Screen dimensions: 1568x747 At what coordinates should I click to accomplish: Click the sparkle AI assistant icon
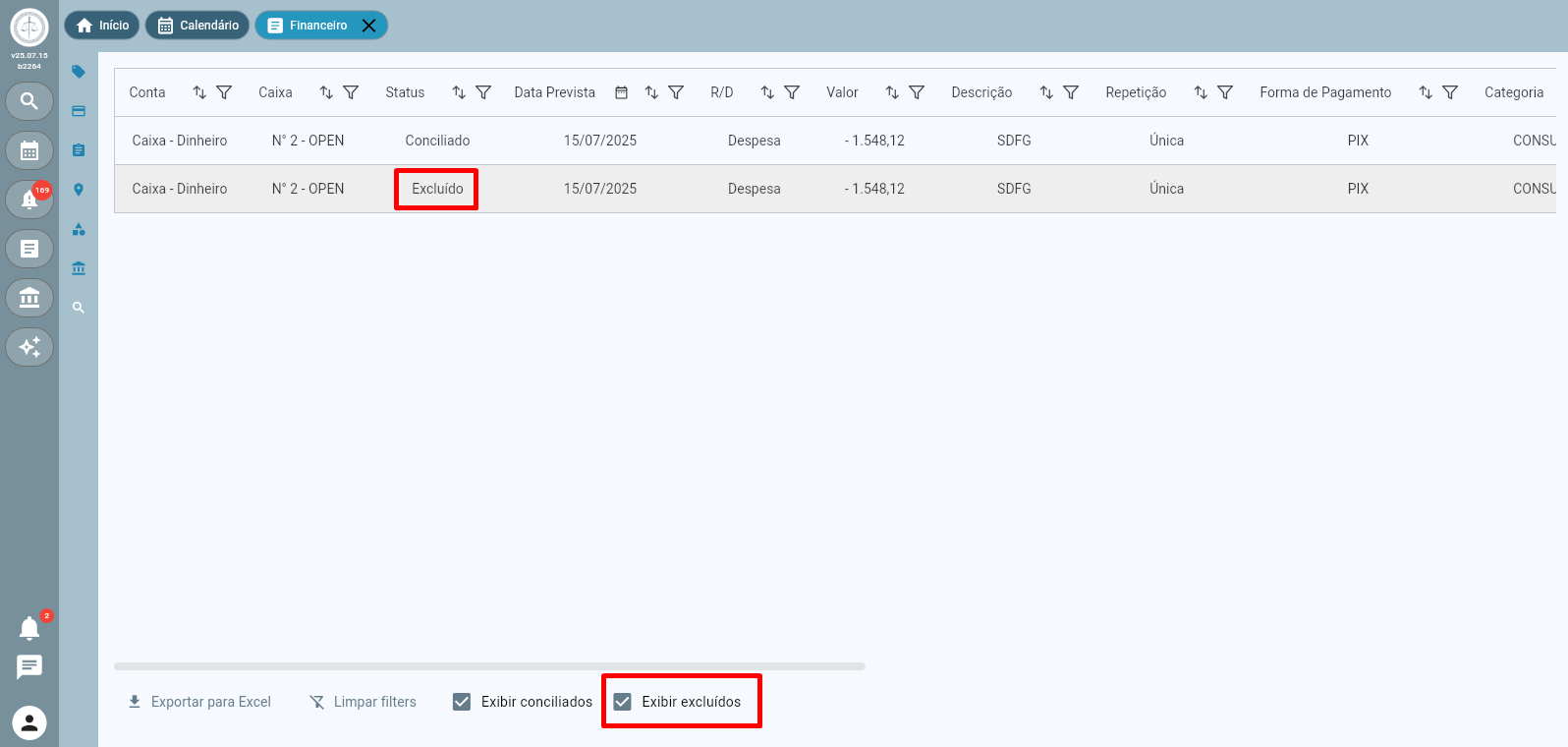[x=29, y=347]
